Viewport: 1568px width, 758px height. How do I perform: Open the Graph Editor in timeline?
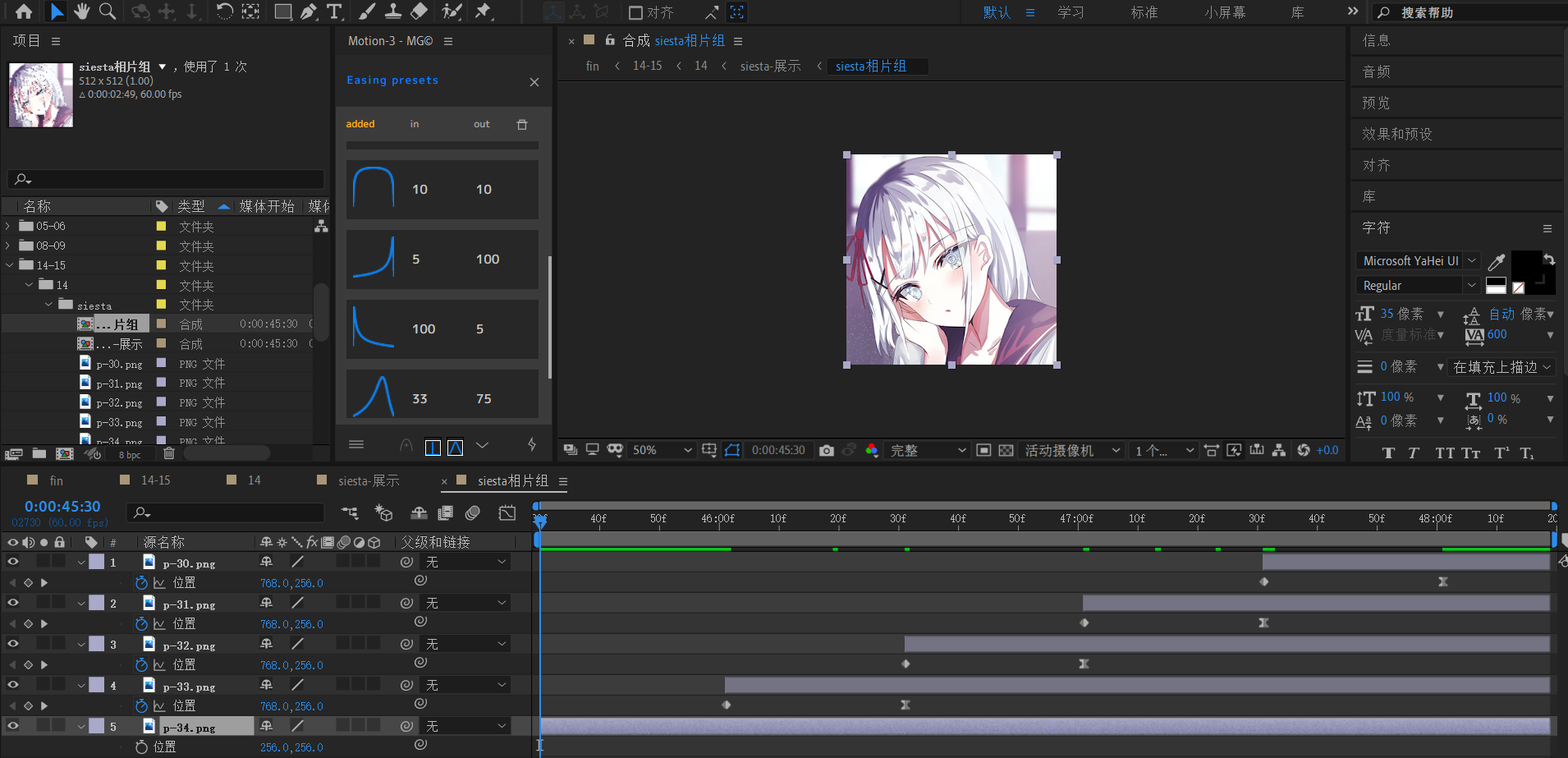[507, 513]
